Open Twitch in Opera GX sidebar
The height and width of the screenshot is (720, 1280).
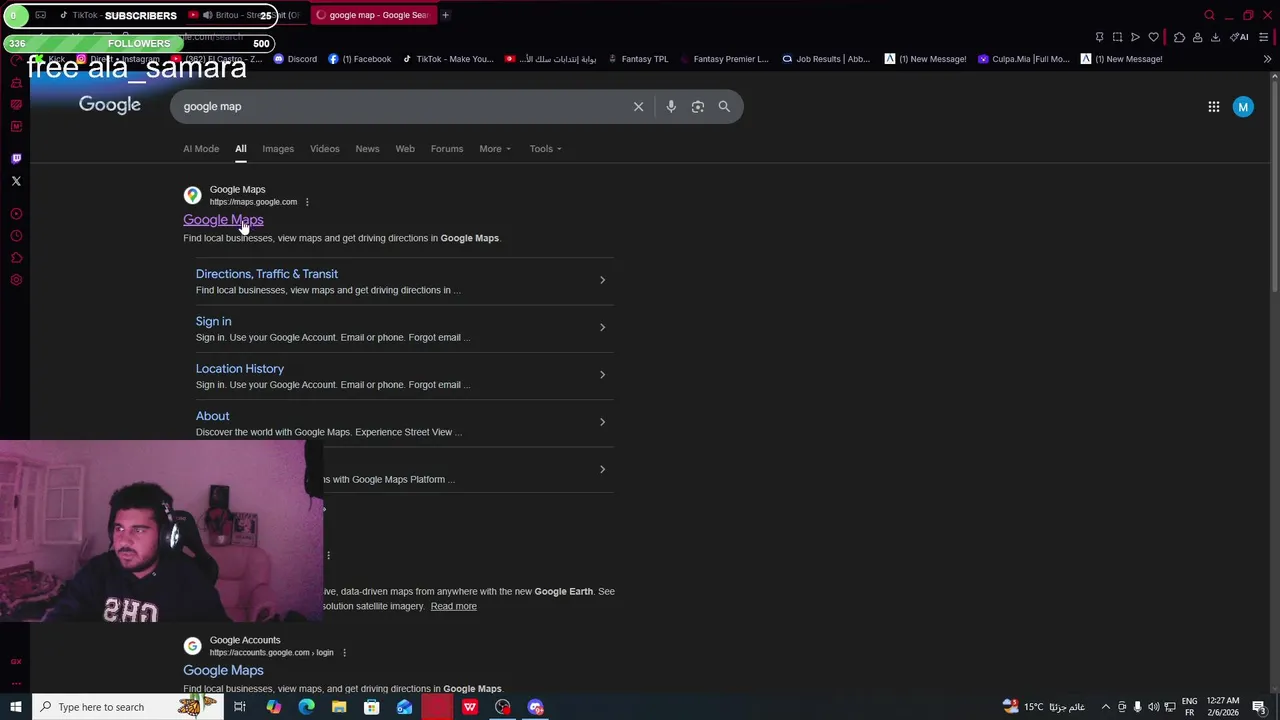tap(16, 158)
